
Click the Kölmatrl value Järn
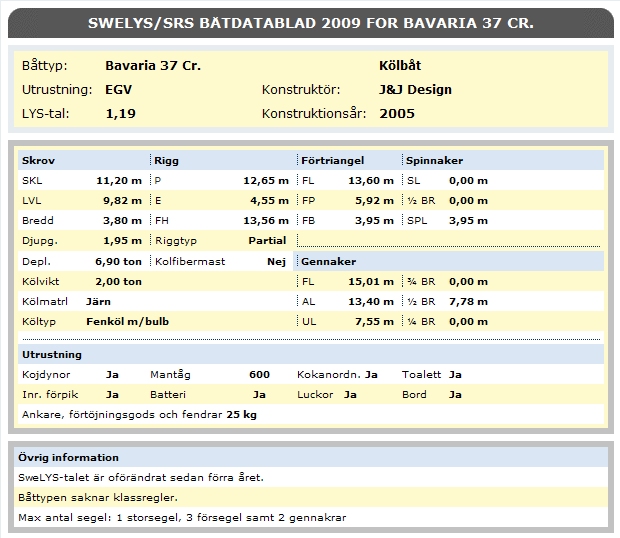(x=98, y=302)
